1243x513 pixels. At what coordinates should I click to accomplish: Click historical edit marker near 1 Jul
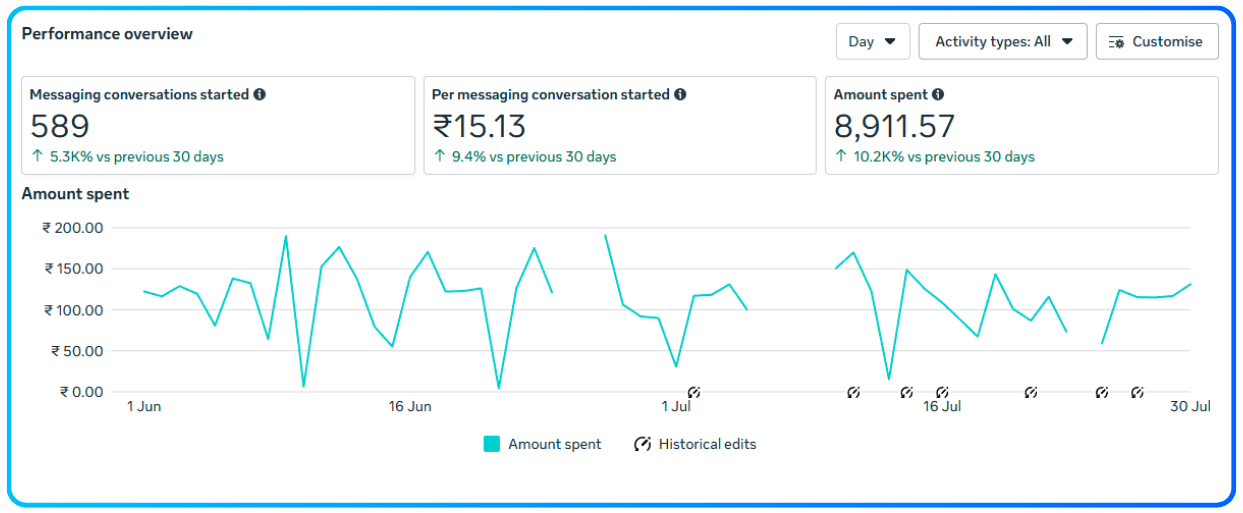click(x=694, y=393)
